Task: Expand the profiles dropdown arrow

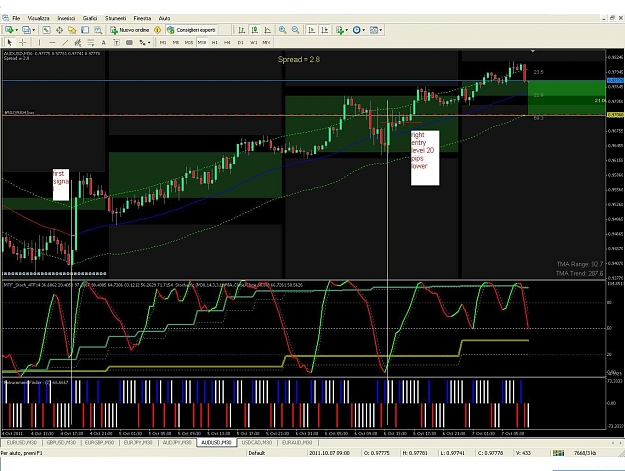Action: (33, 30)
